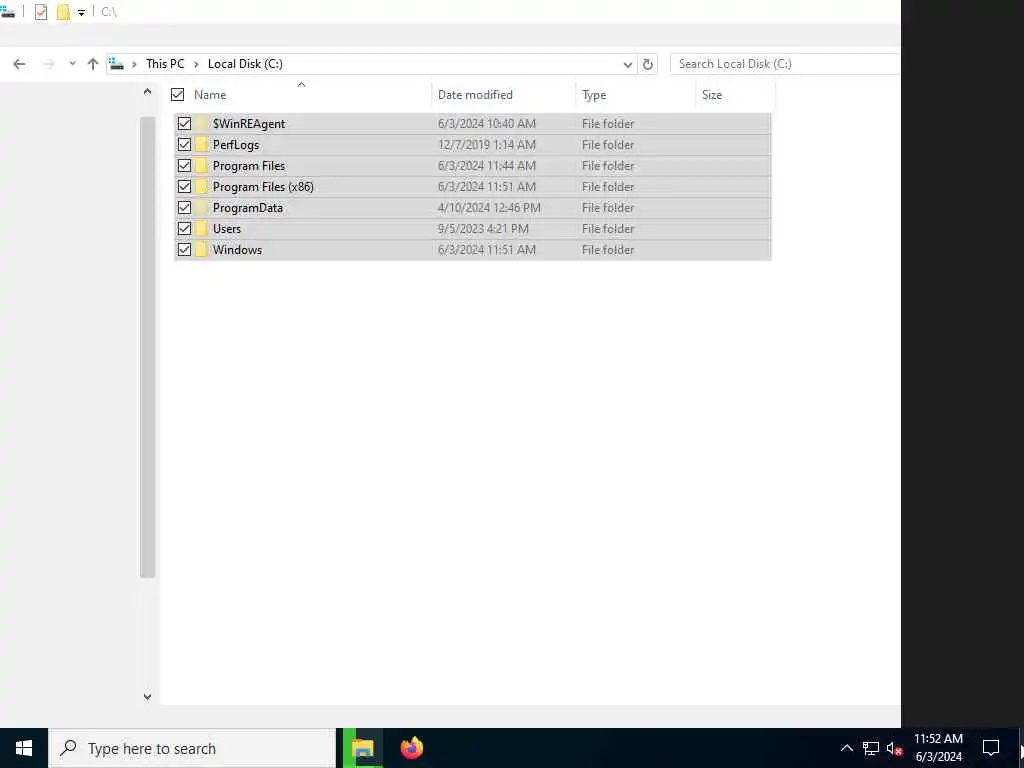
Task: Click the title bar drive system icon
Action: (8, 12)
